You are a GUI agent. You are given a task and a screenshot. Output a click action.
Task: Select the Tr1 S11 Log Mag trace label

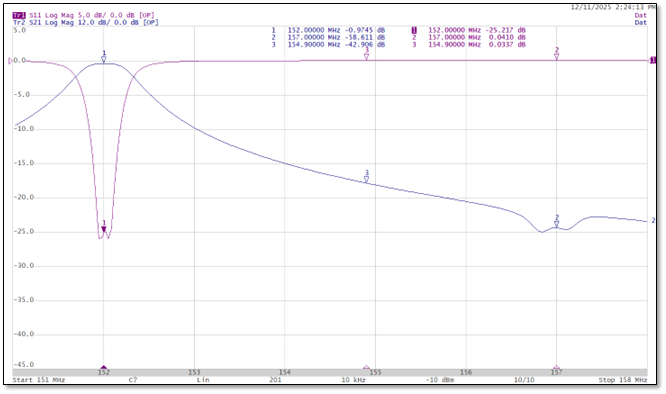pyautogui.click(x=83, y=15)
